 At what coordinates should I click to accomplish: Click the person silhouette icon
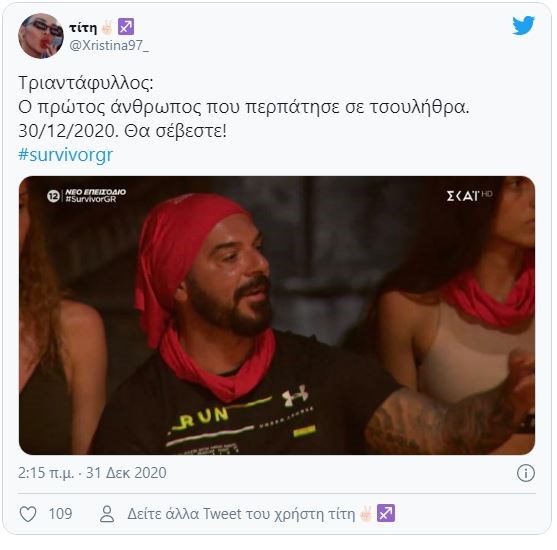pyautogui.click(x=107, y=514)
